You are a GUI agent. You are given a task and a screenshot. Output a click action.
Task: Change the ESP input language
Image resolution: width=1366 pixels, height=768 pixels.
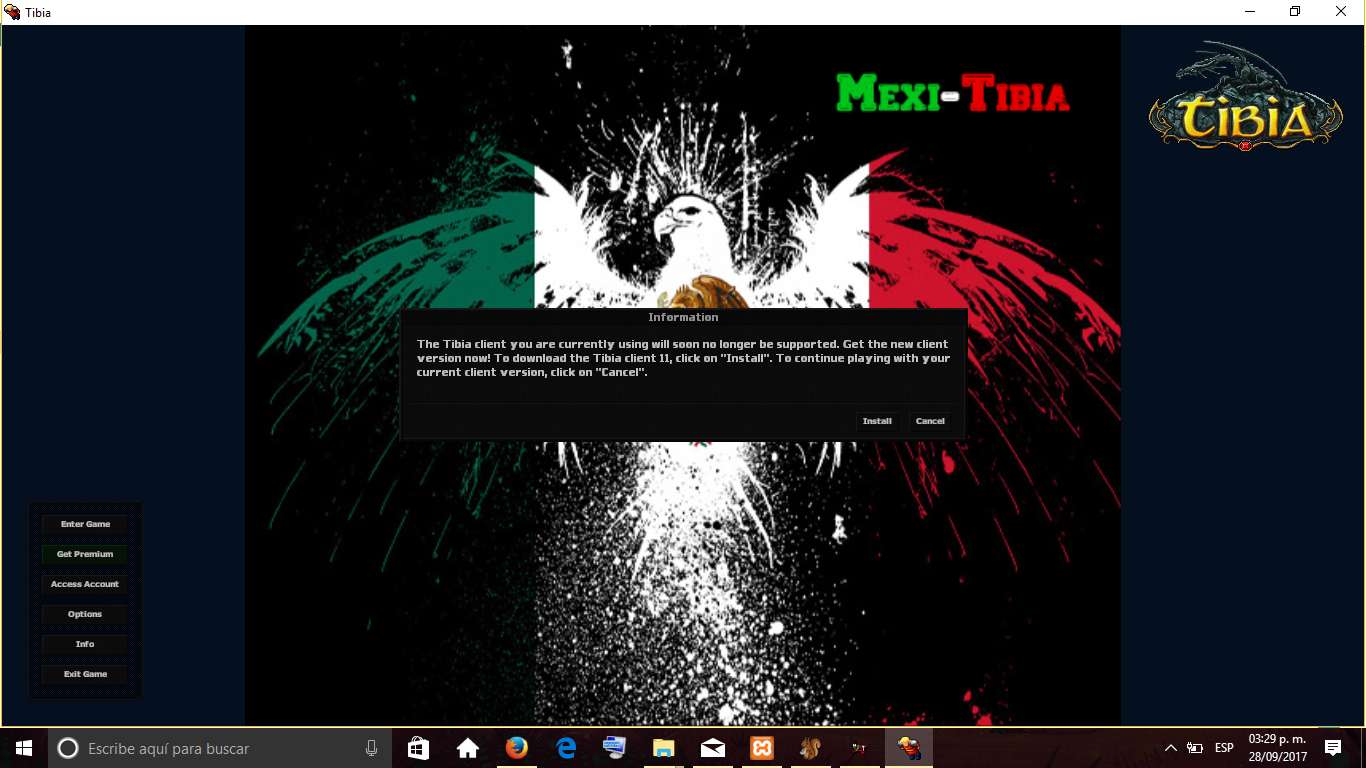(x=1224, y=748)
